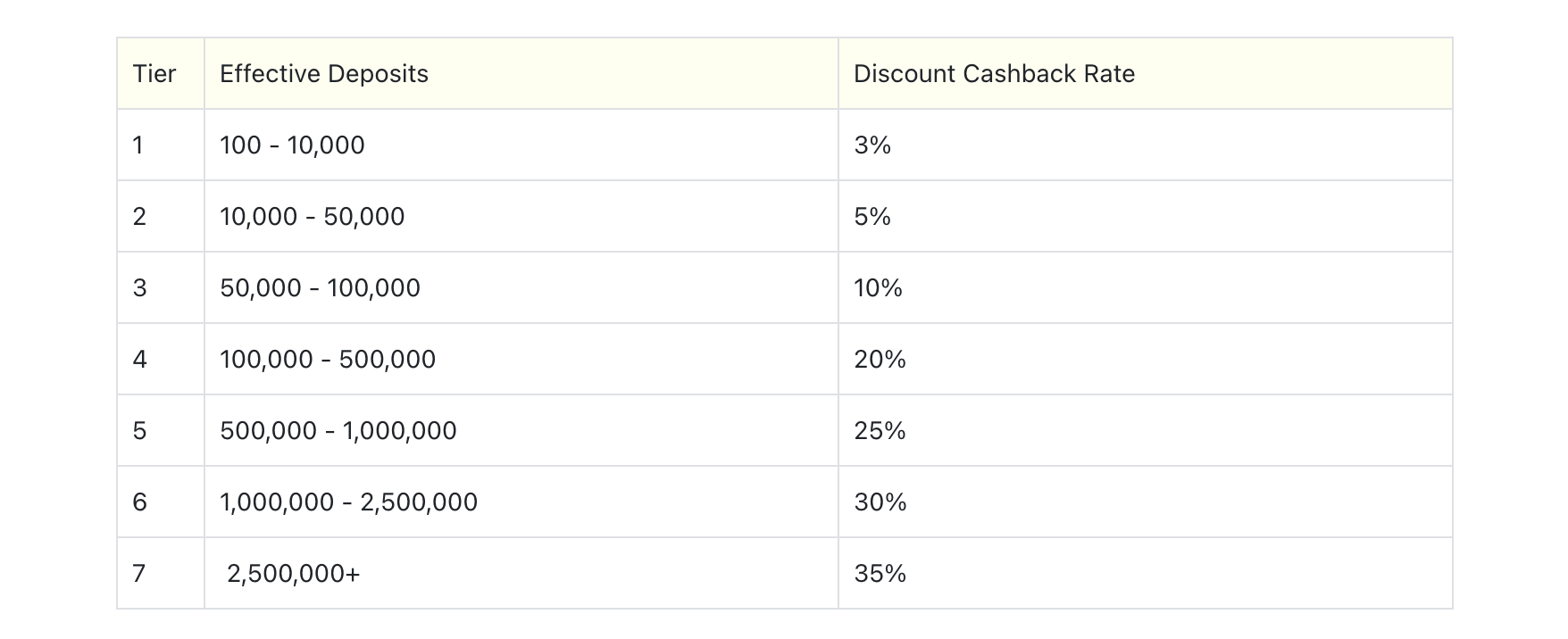Select the Effective Deposits header cell
Viewport: 1568px width, 639px height.
click(x=521, y=73)
